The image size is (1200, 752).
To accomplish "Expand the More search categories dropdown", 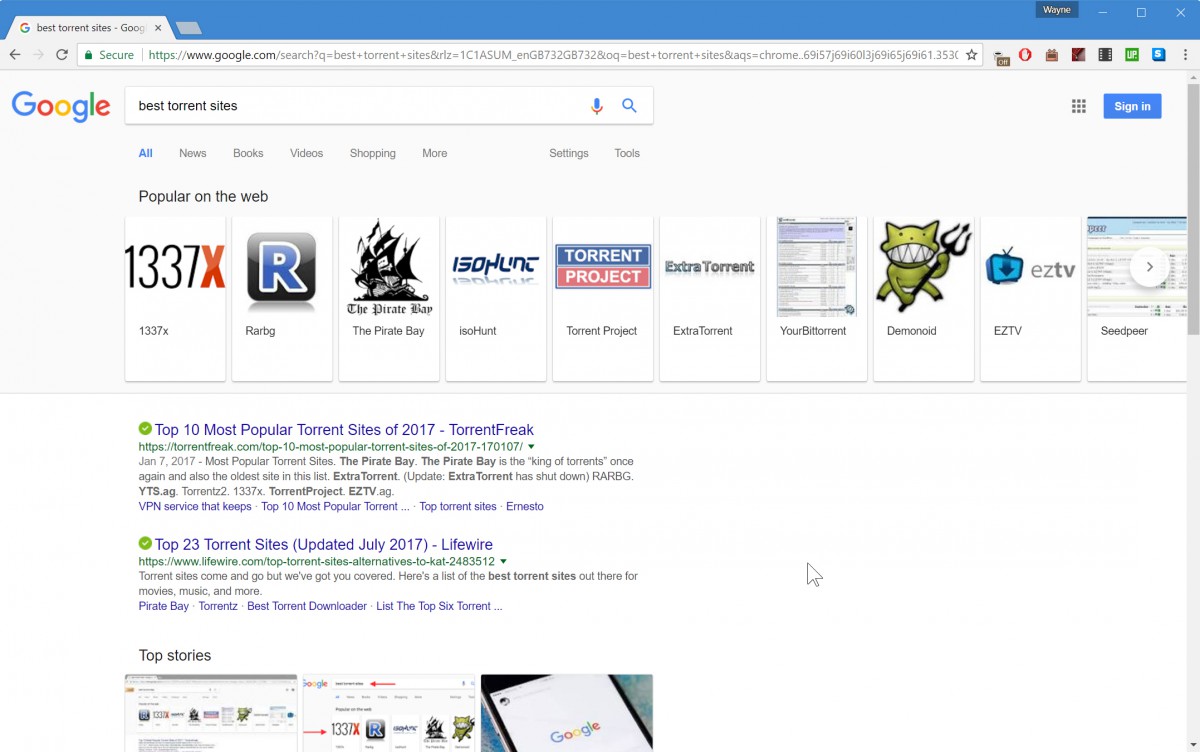I will (434, 153).
